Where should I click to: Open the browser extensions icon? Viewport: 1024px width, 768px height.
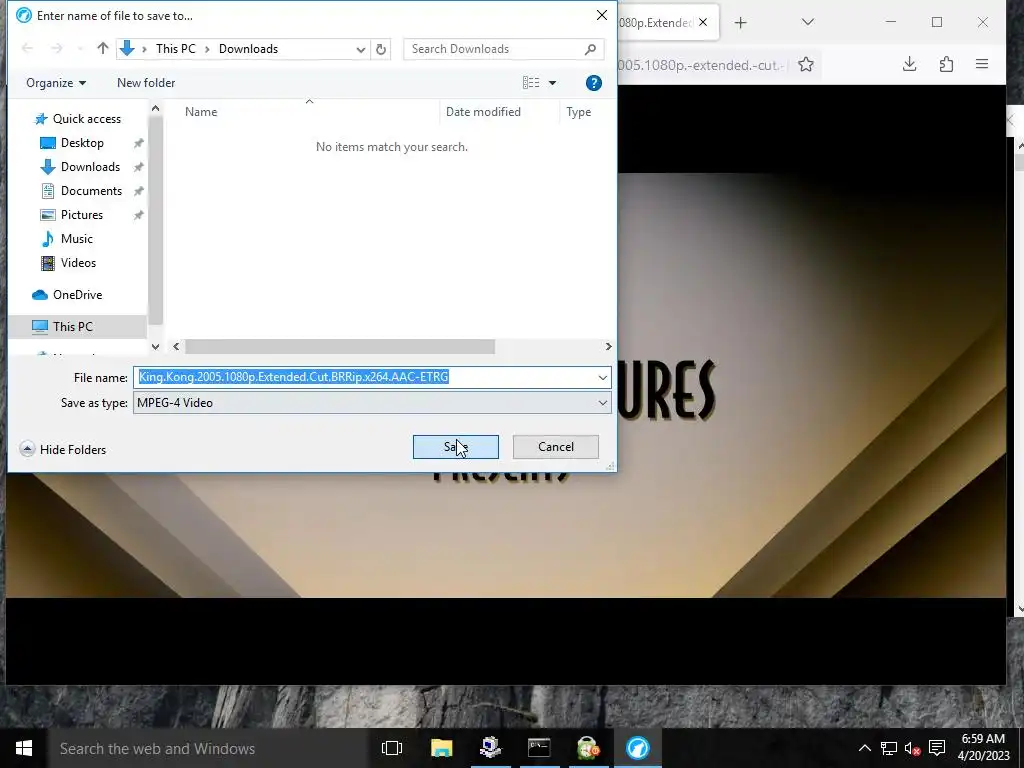(x=946, y=64)
